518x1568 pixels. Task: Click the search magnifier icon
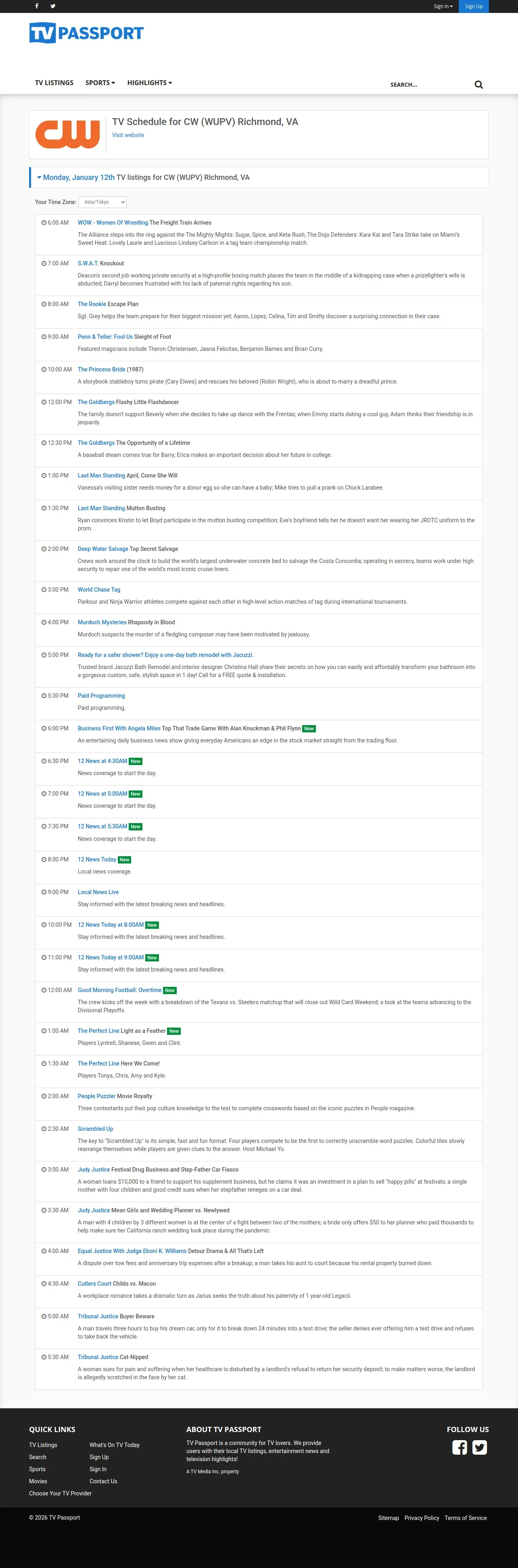[x=478, y=85]
